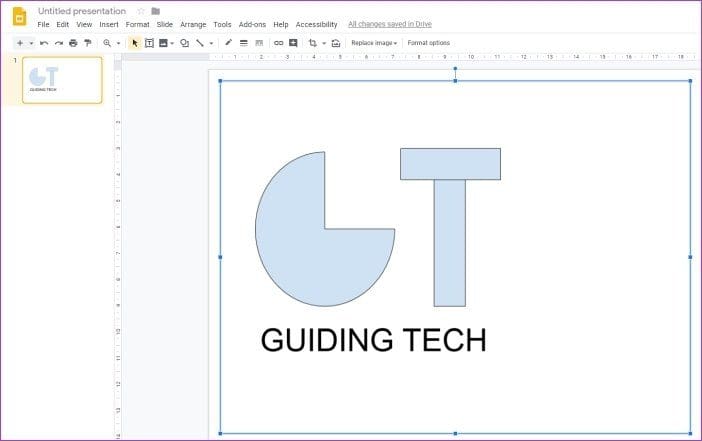
Task: Add a comment
Action: [293, 43]
